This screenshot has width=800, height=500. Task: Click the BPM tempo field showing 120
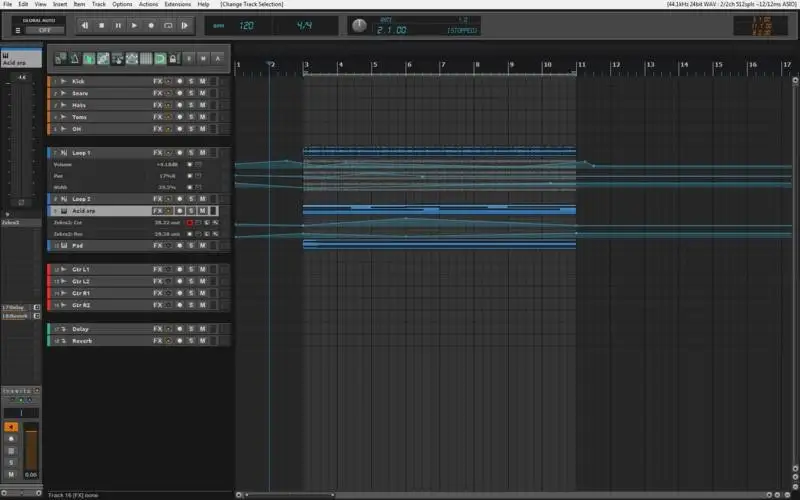(247, 25)
